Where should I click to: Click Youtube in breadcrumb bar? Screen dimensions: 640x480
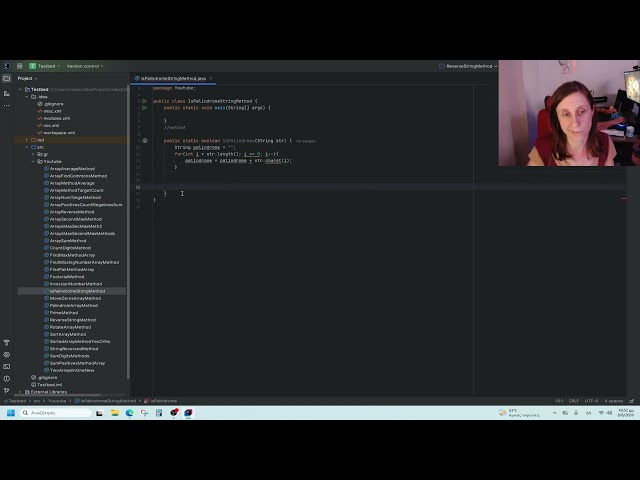57,401
